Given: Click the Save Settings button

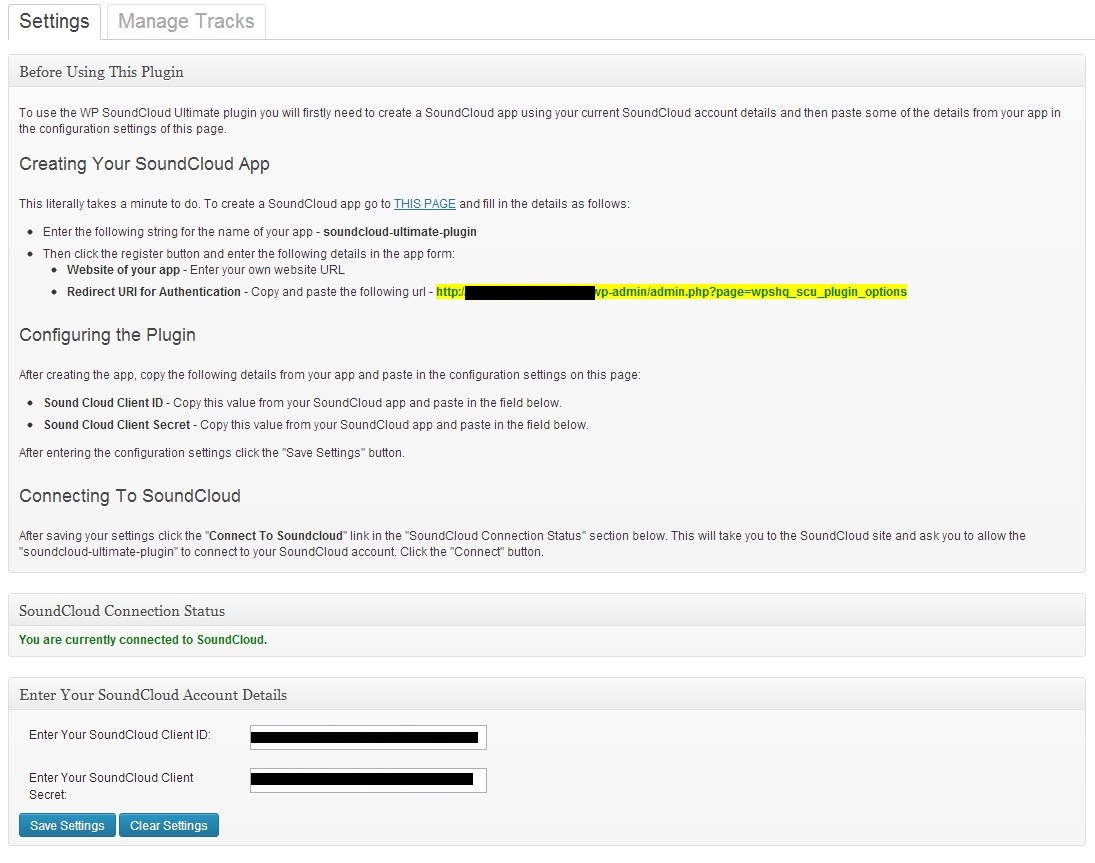Looking at the screenshot, I should tap(67, 825).
